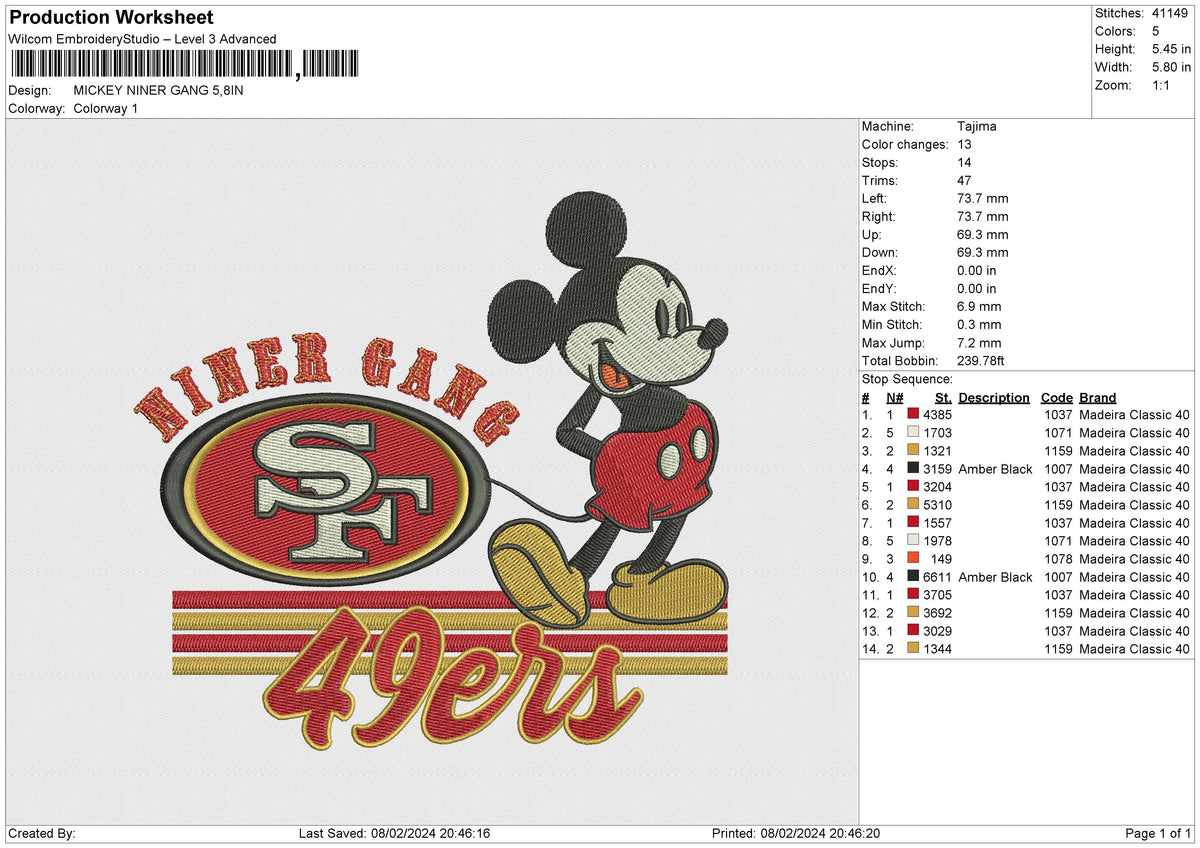Screen dimensions: 1200x848
Task: Select the red swatch beside stitch count 3029
Action: pyautogui.click(x=913, y=630)
